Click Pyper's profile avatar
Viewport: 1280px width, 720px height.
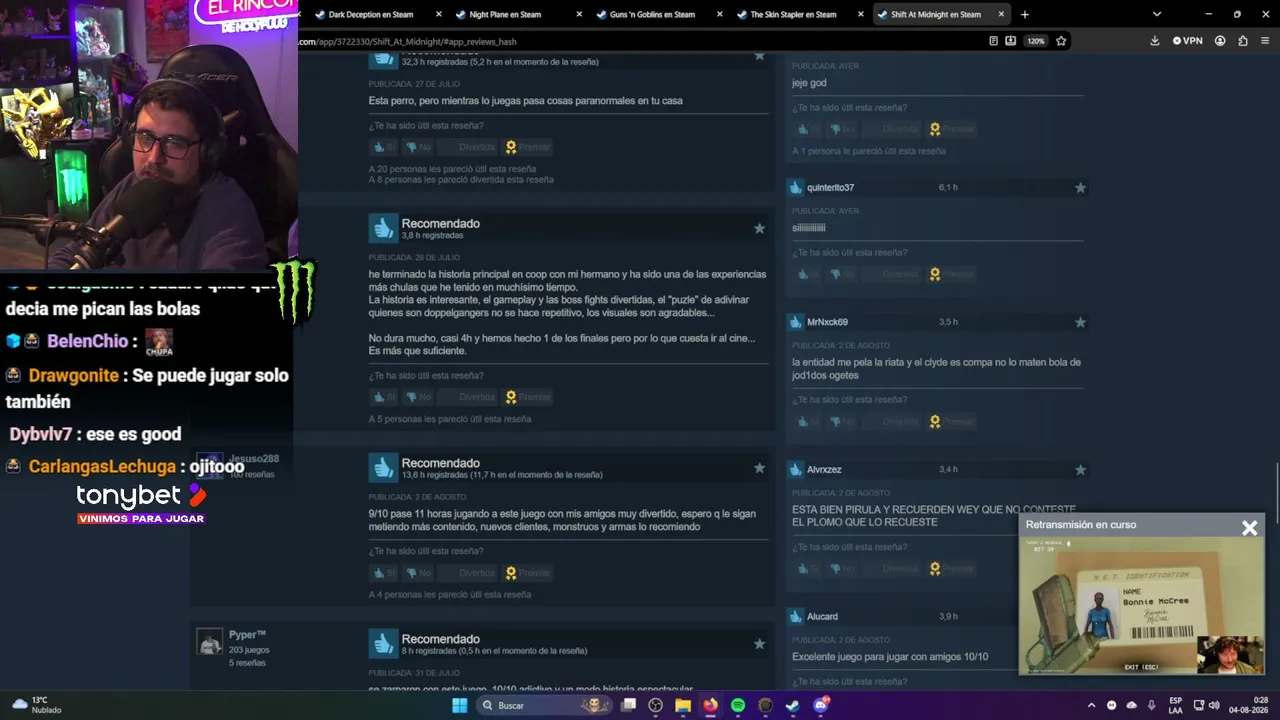coord(209,641)
